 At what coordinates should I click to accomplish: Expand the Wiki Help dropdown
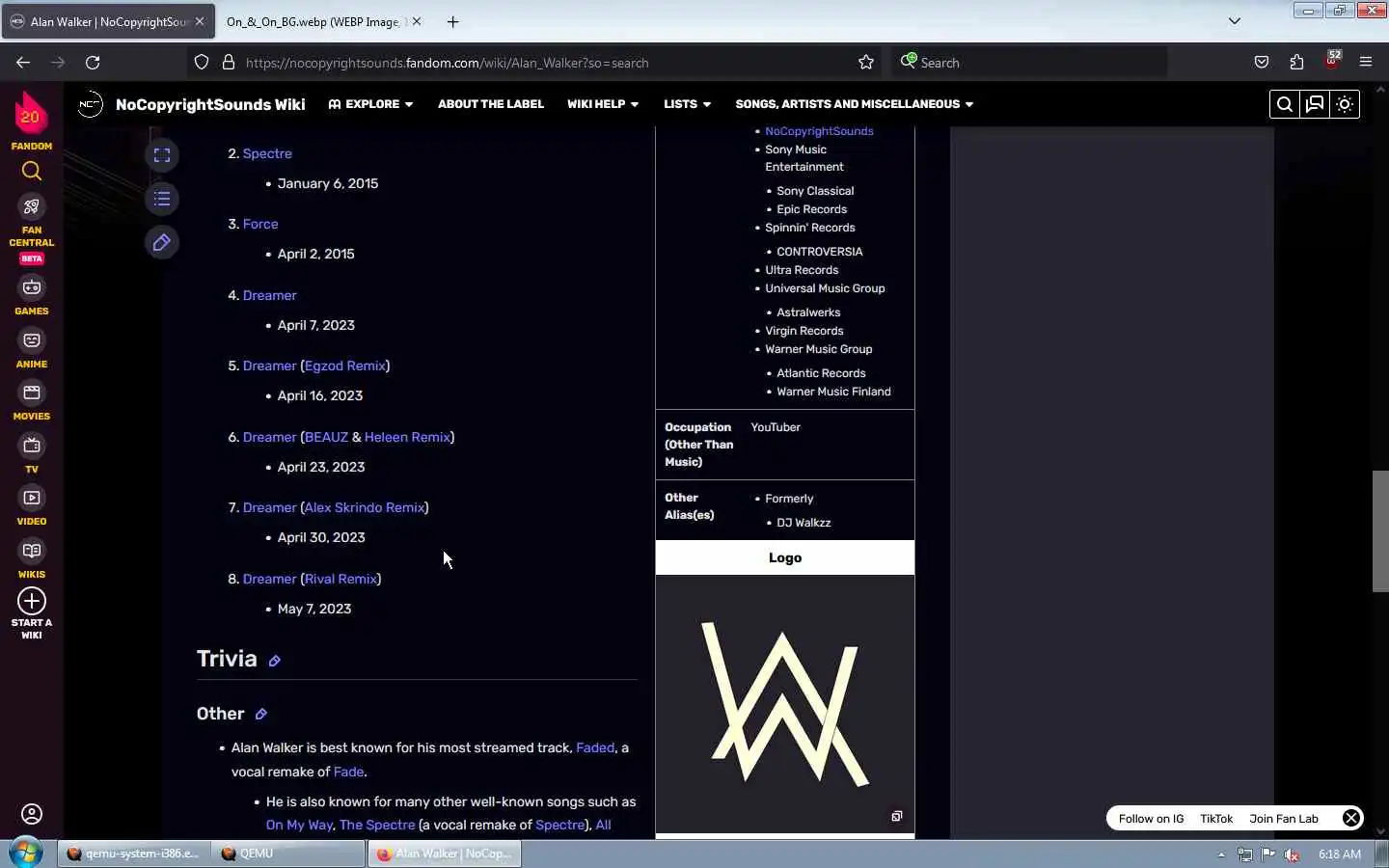pyautogui.click(x=603, y=104)
